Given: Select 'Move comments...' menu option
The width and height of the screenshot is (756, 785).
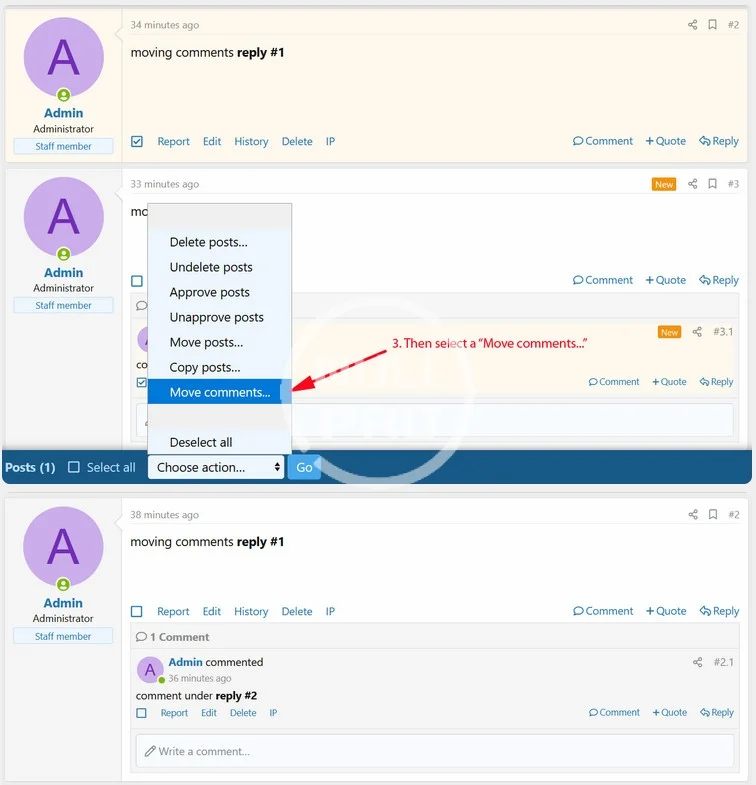Looking at the screenshot, I should [219, 392].
